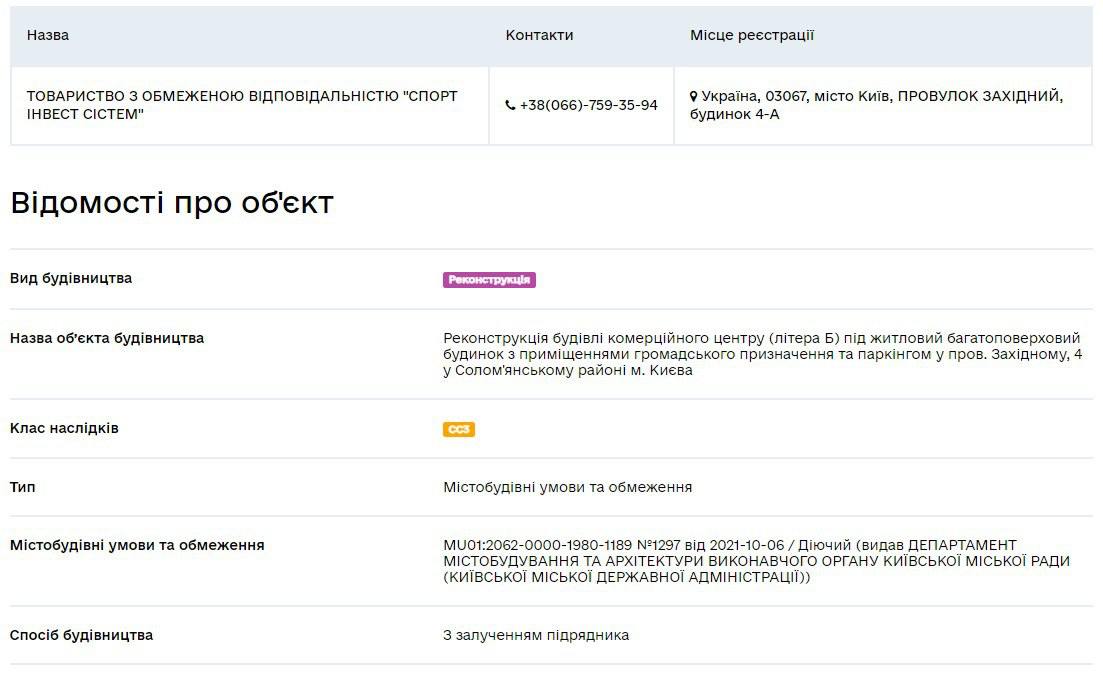Click the purple Реконструкція badge
Viewport: 1103px width, 678px height.
[x=489, y=280]
